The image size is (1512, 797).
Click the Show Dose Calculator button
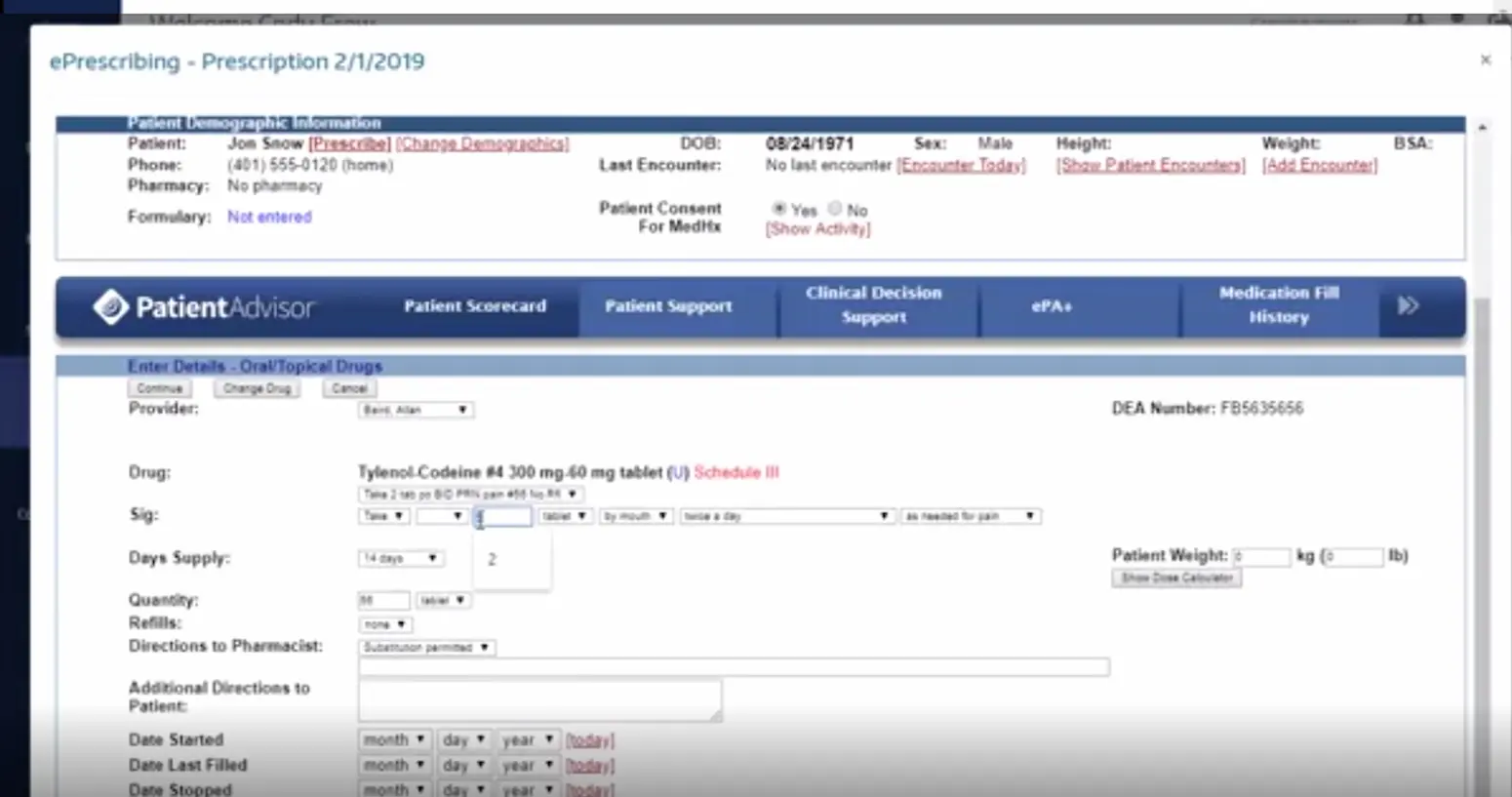(1175, 578)
